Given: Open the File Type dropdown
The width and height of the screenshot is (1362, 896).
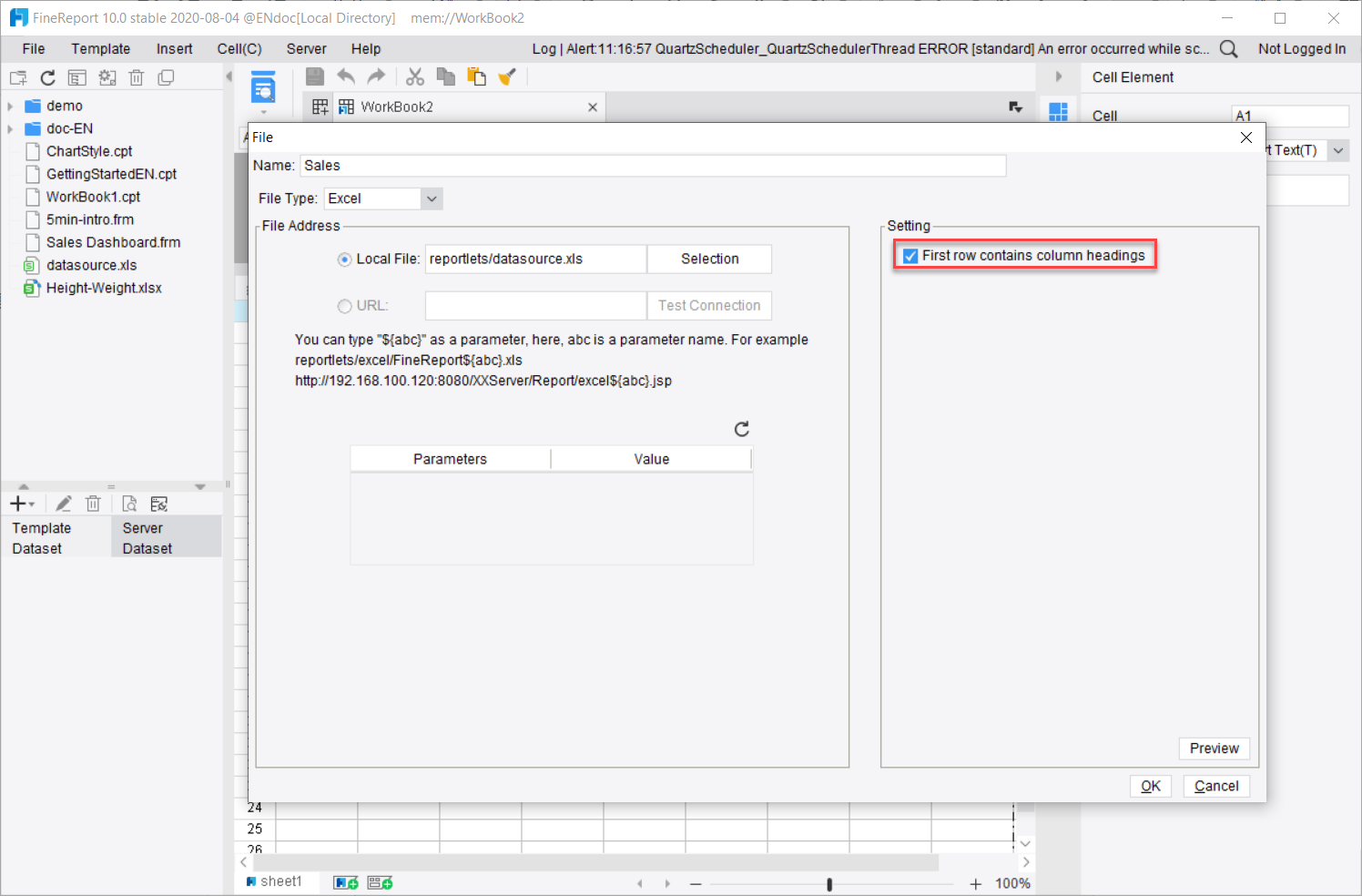Looking at the screenshot, I should [432, 199].
